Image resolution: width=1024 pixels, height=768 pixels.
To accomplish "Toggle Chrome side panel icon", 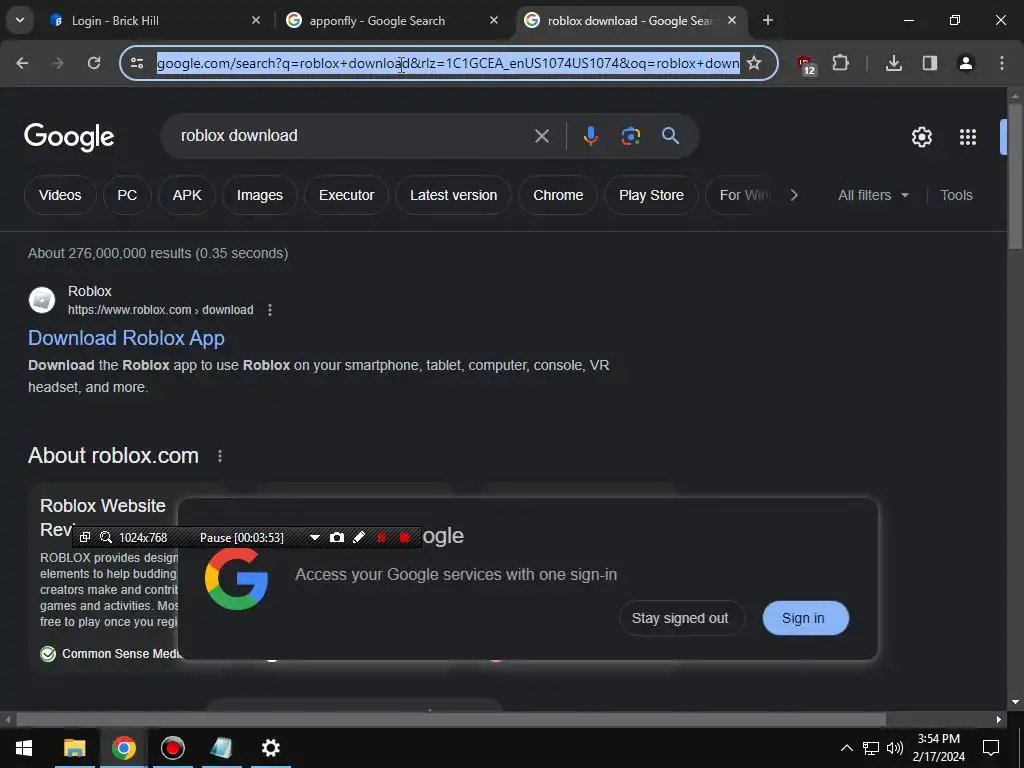I will 929,63.
